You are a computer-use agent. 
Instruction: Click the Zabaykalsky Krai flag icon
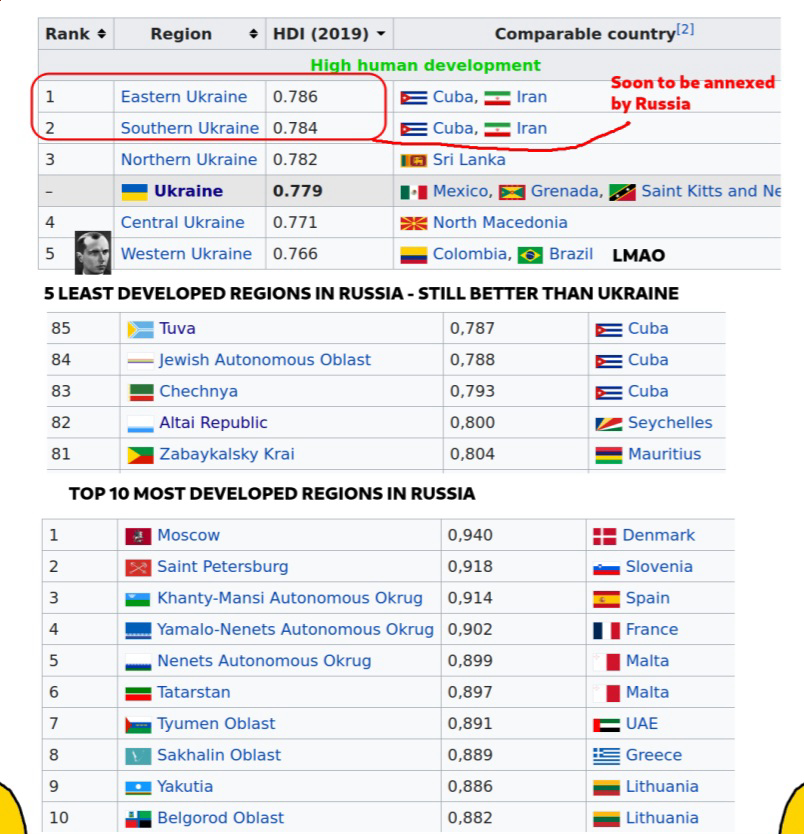[140, 455]
